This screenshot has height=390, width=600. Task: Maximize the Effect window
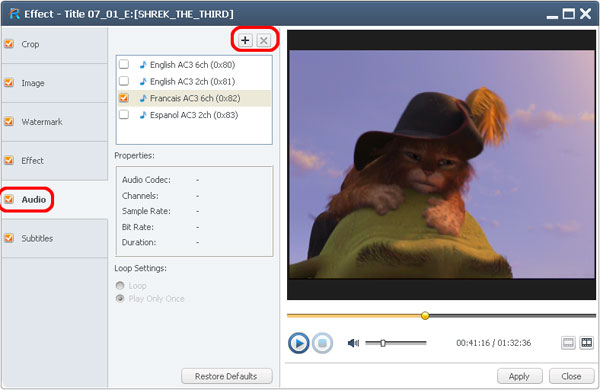pos(569,14)
